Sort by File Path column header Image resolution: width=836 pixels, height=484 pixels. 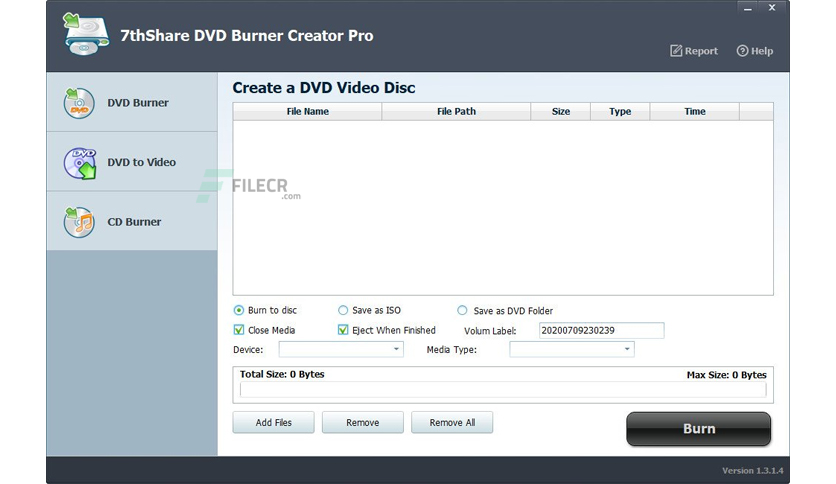click(456, 111)
